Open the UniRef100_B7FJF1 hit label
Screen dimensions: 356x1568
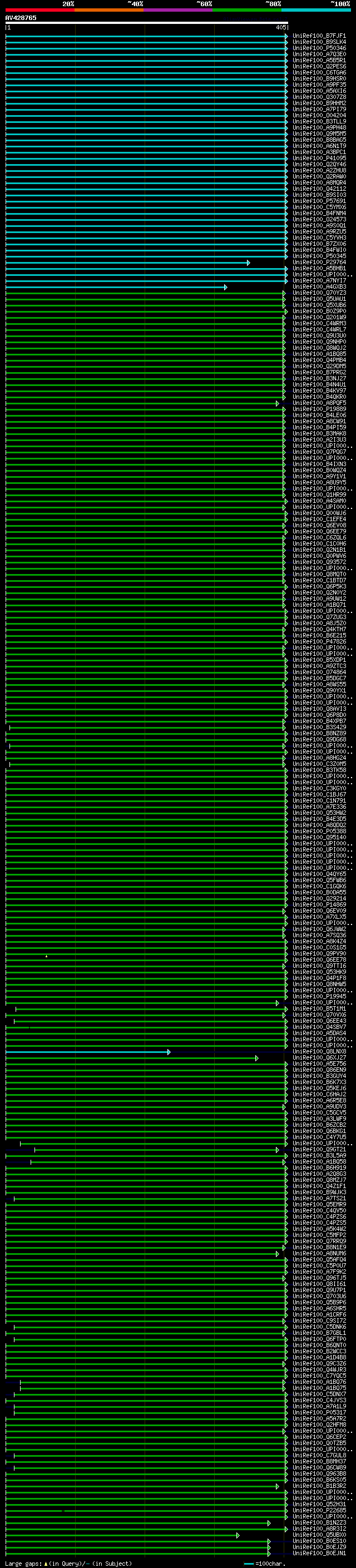[x=319, y=36]
